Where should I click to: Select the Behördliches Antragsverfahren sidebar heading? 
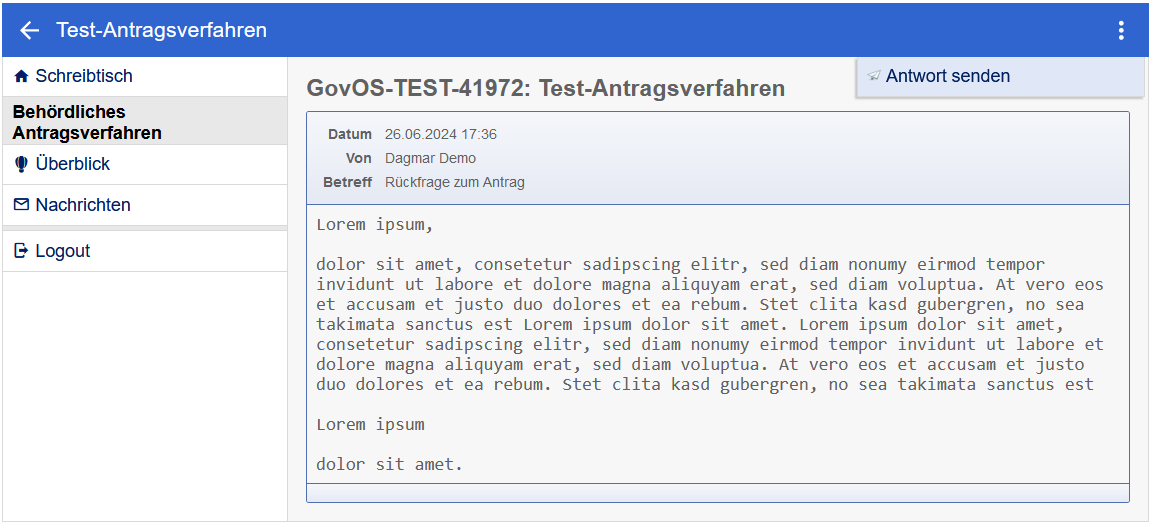tap(87, 122)
